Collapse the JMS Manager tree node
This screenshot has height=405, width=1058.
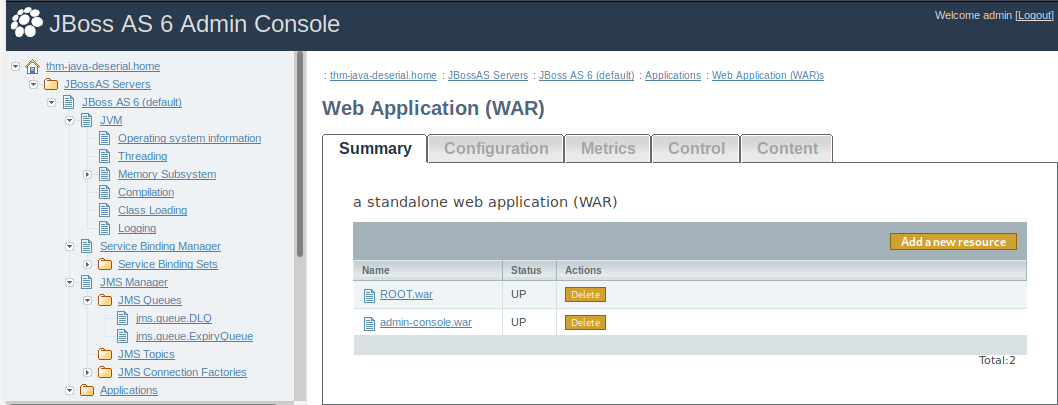coord(69,282)
